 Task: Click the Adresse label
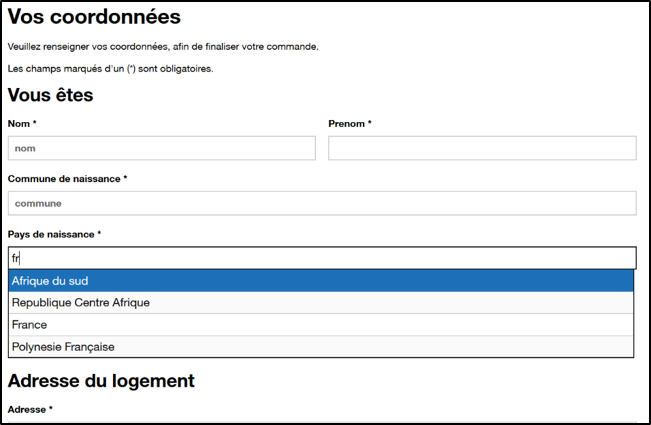[x=26, y=410]
